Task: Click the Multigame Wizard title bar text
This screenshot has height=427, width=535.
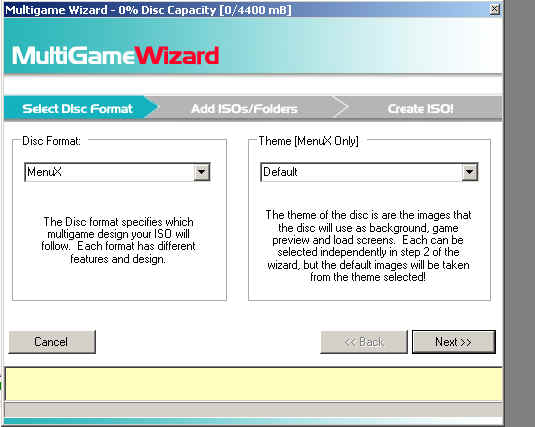Action: tap(148, 10)
